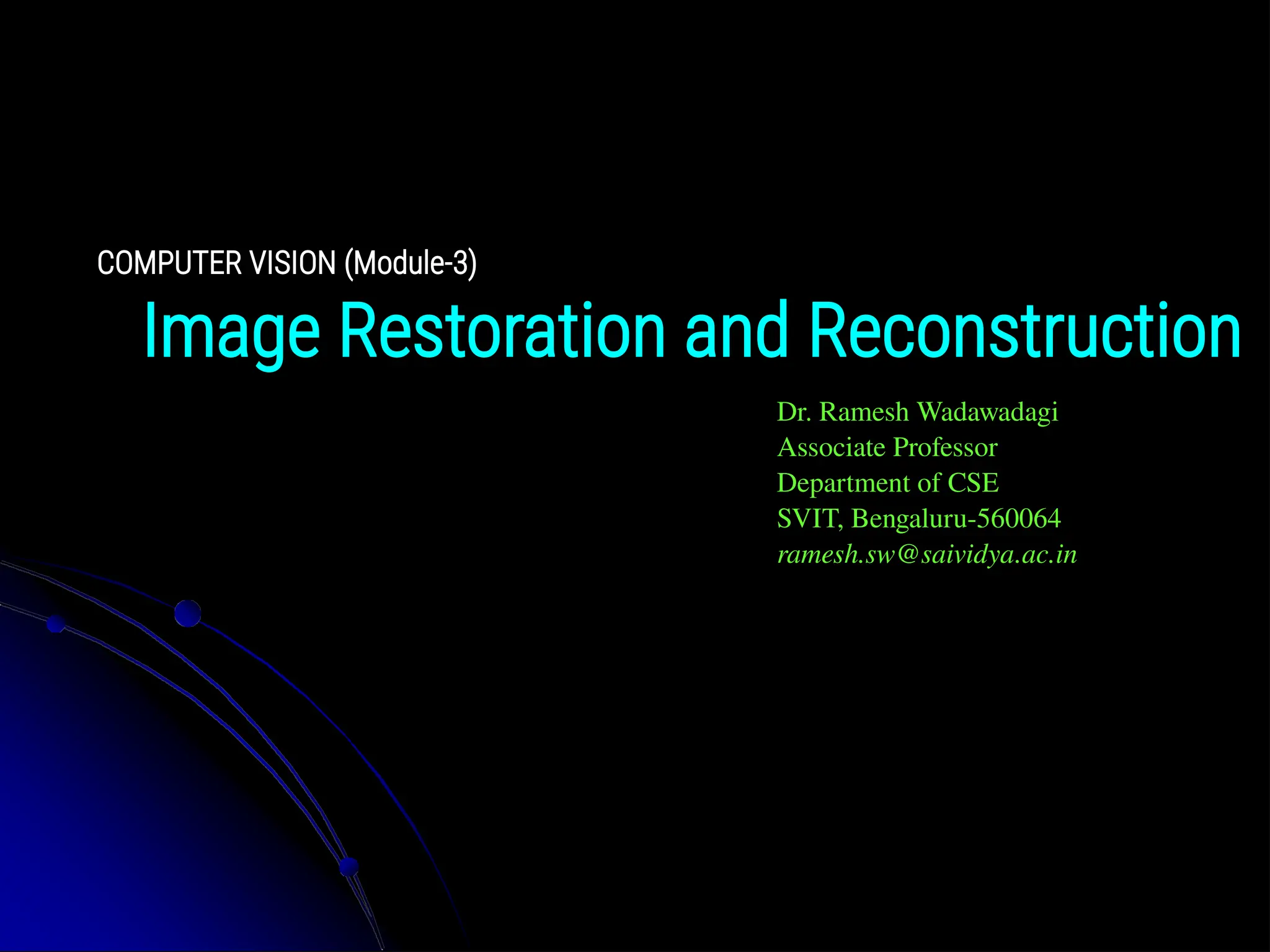
Task: Click the word 'and' in cyan title
Action: pos(736,331)
